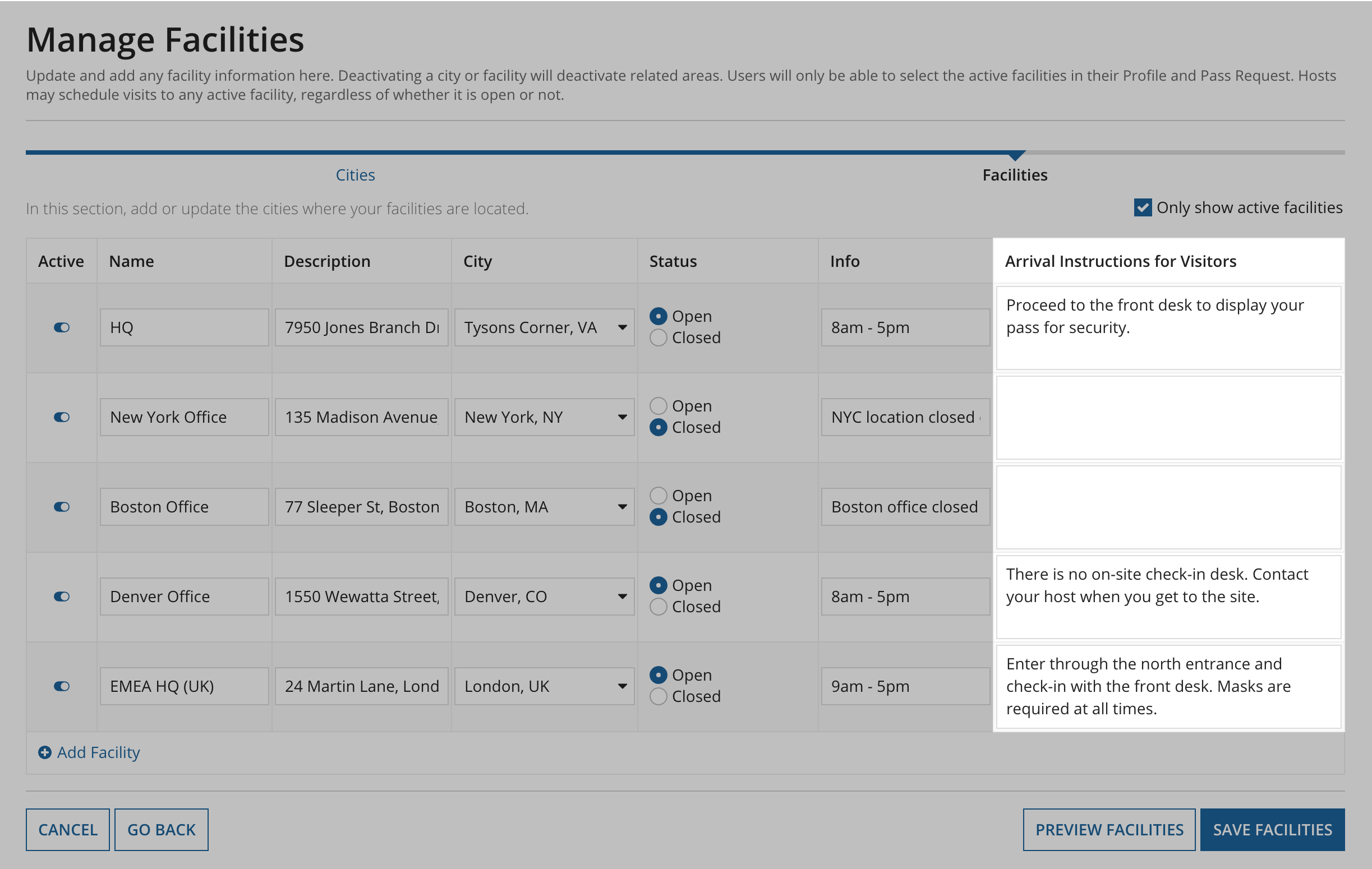The image size is (1372, 869).
Task: Toggle the New York Office active switch
Action: [62, 417]
